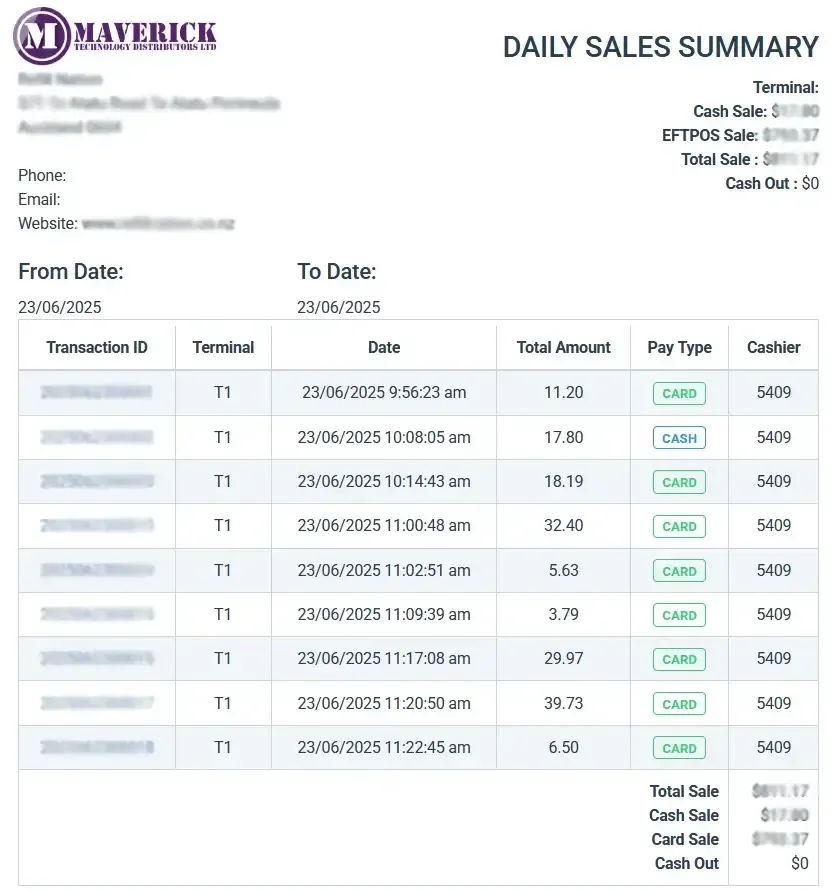Image resolution: width=832 pixels, height=891 pixels.
Task: Click the amount 6.50
Action: click(564, 747)
